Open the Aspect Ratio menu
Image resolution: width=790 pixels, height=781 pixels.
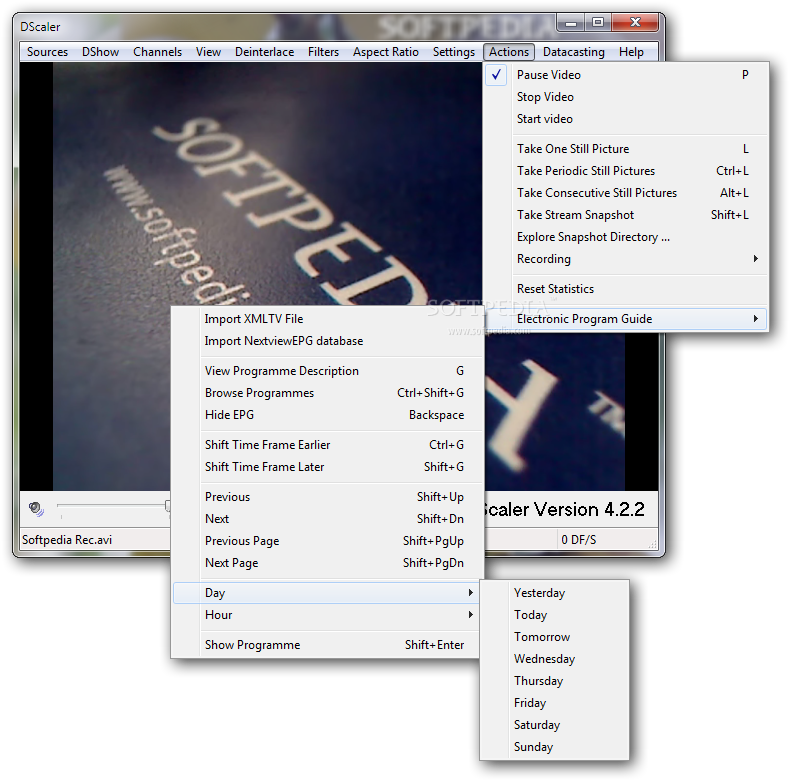tap(385, 52)
